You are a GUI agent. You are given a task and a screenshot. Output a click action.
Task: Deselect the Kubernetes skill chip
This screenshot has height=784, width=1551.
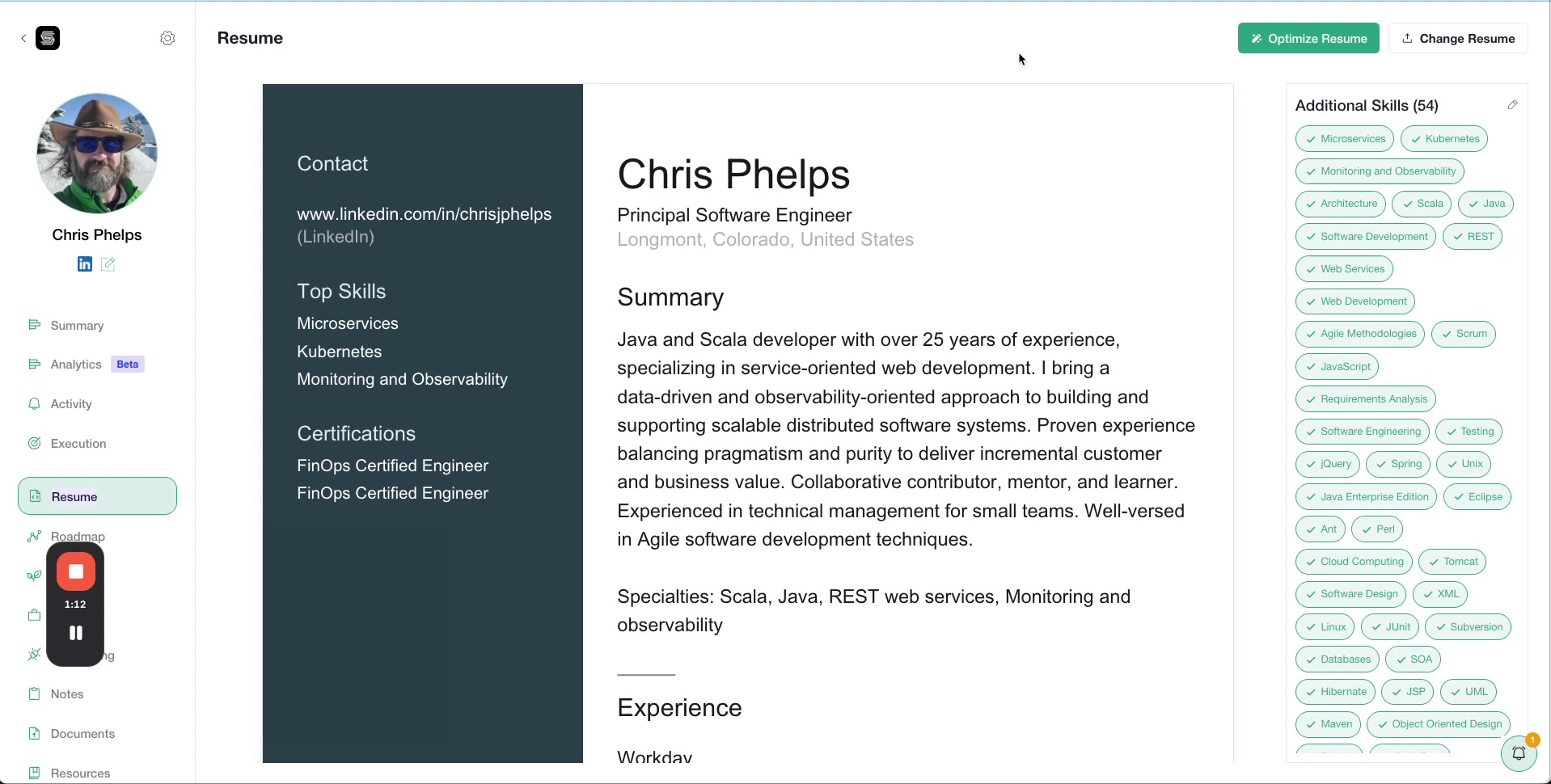coord(1444,138)
